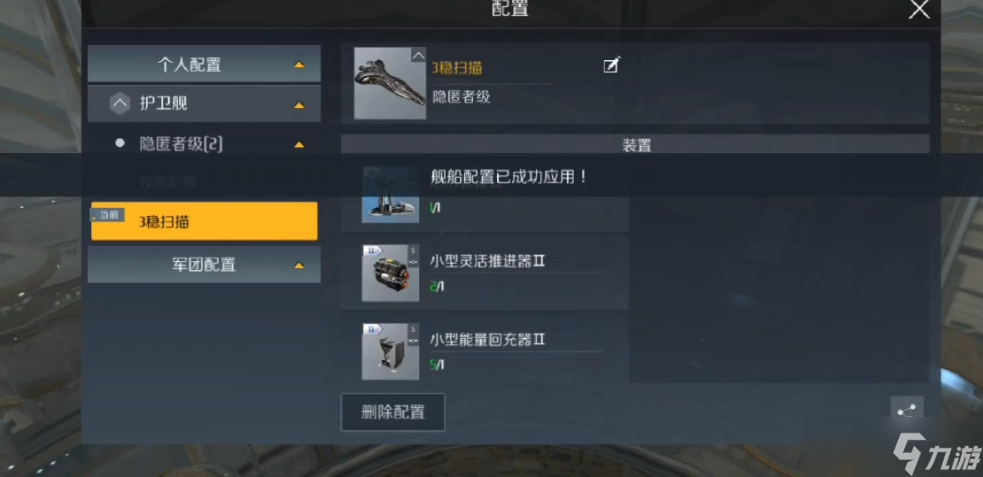Click the 装置 section header
Image resolution: width=983 pixels, height=477 pixels.
635,144
